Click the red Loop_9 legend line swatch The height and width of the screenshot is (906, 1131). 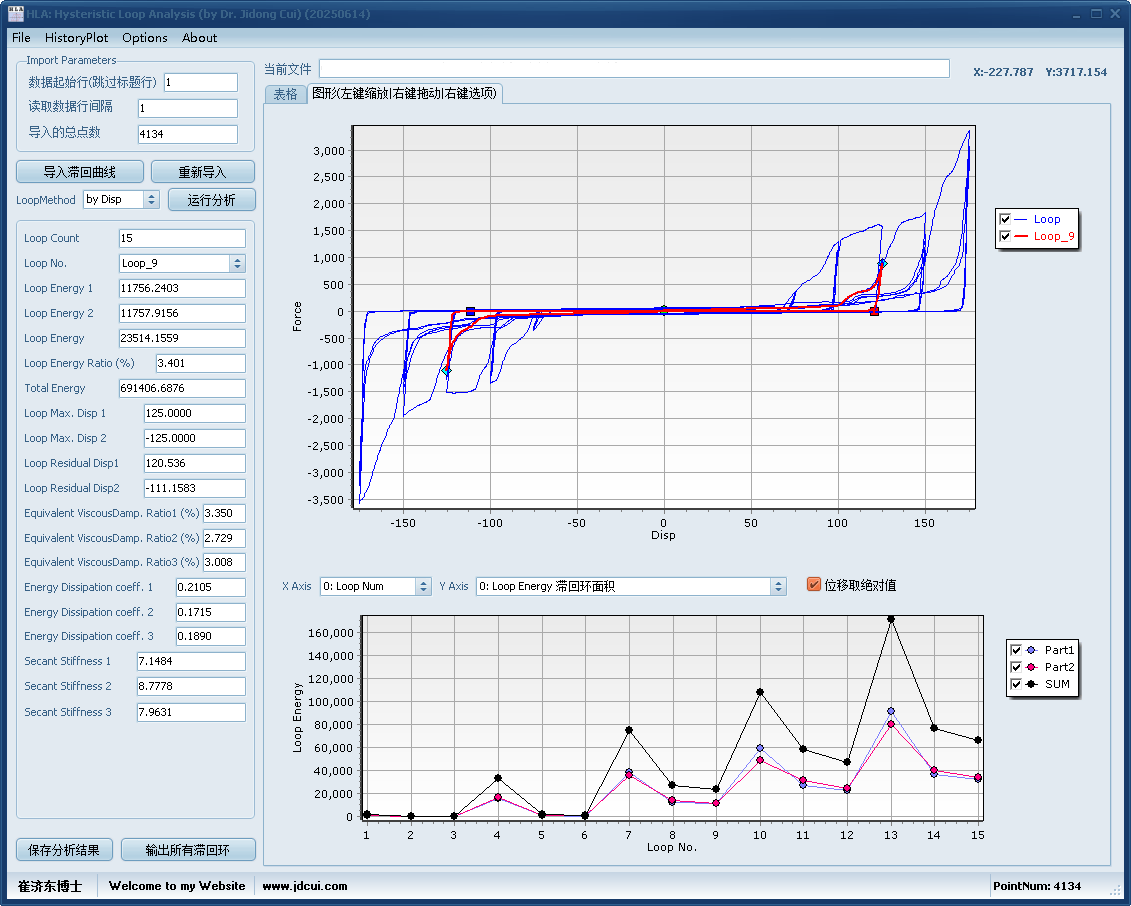[x=1021, y=237]
